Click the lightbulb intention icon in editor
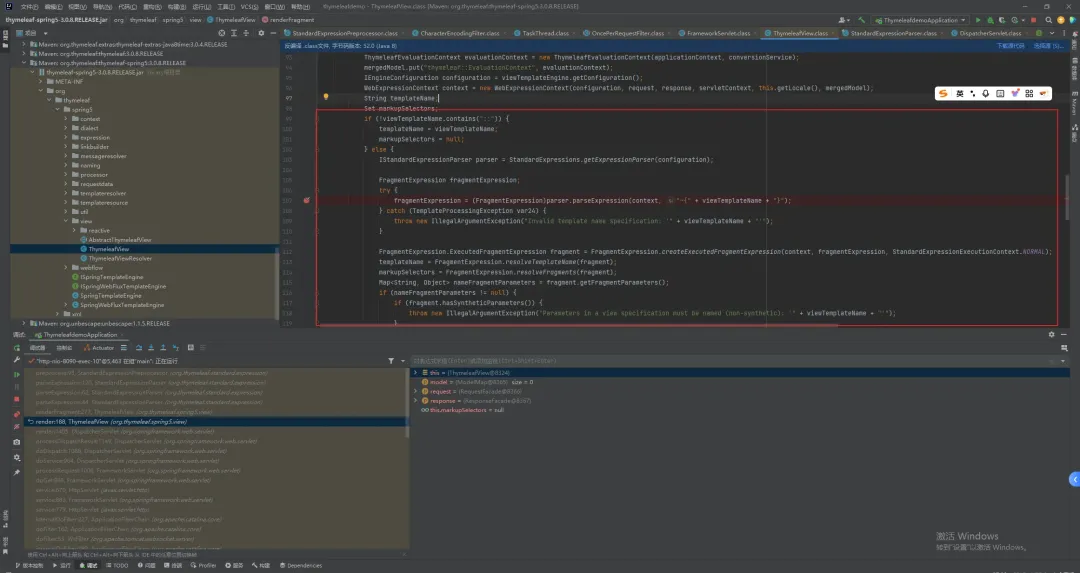The width and height of the screenshot is (1080, 573). click(x=326, y=97)
